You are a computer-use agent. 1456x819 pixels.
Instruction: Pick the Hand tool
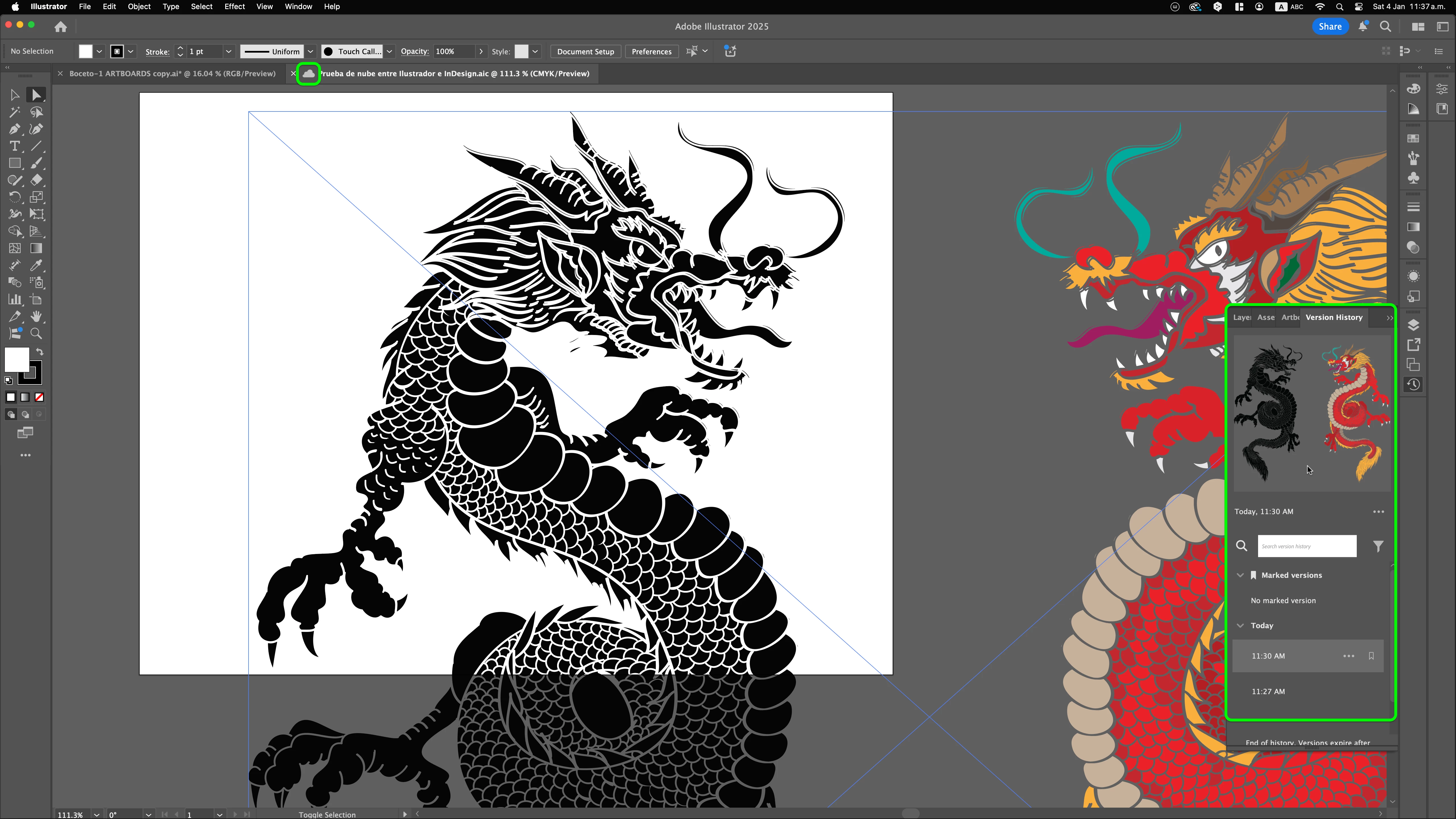pyautogui.click(x=36, y=317)
